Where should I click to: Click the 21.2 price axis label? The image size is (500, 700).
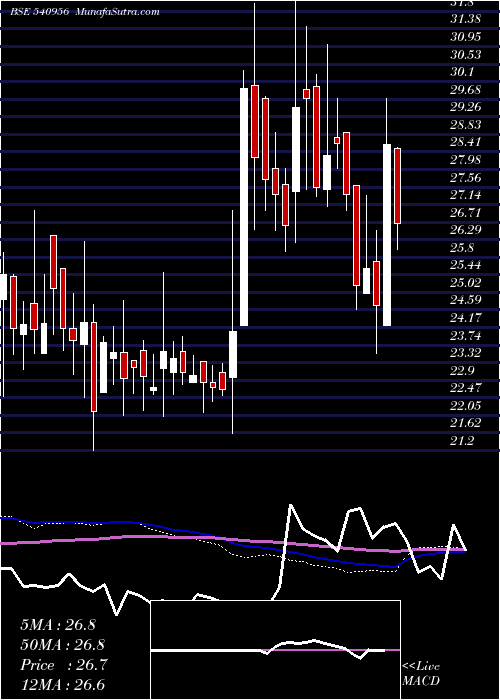pos(463,441)
